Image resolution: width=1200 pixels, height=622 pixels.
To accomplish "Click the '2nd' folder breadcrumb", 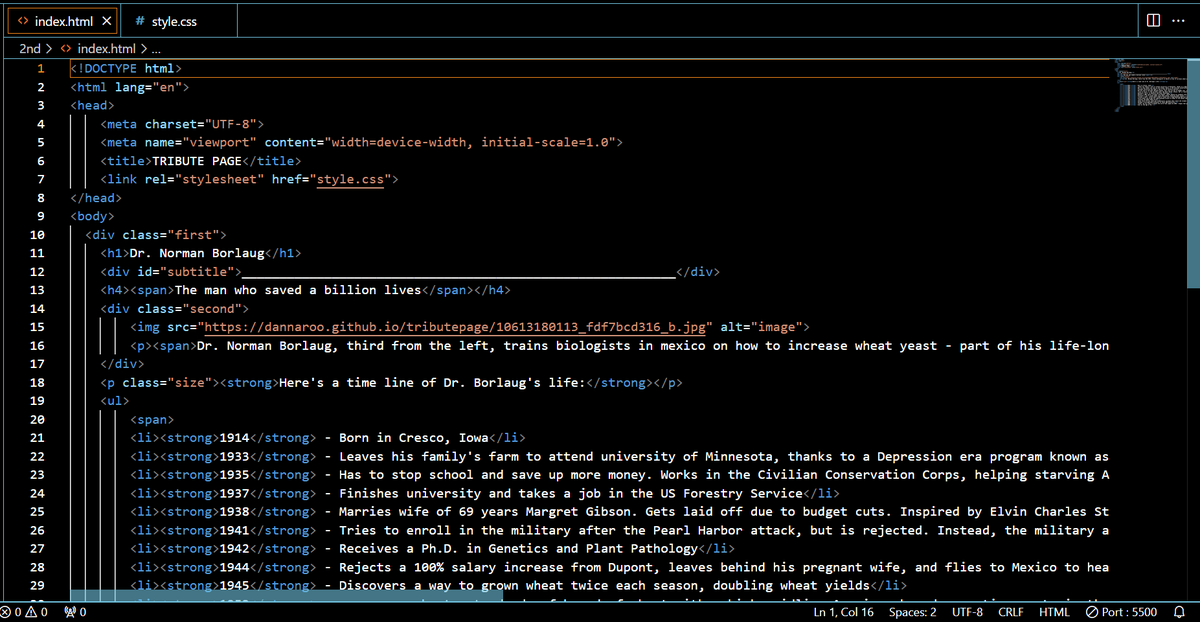I will [x=30, y=48].
